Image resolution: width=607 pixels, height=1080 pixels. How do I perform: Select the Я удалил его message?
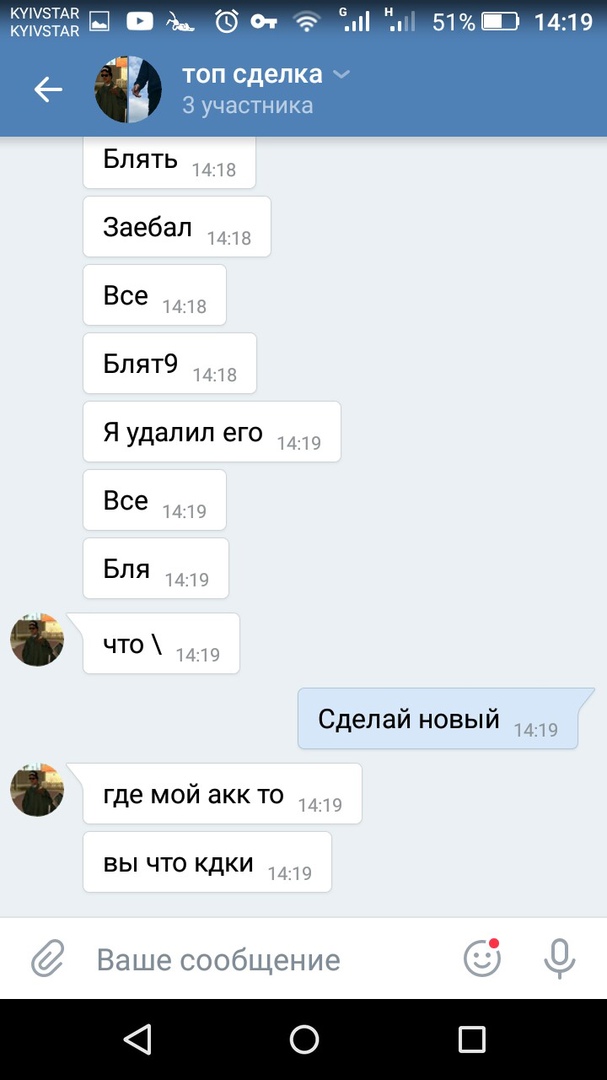tap(212, 432)
